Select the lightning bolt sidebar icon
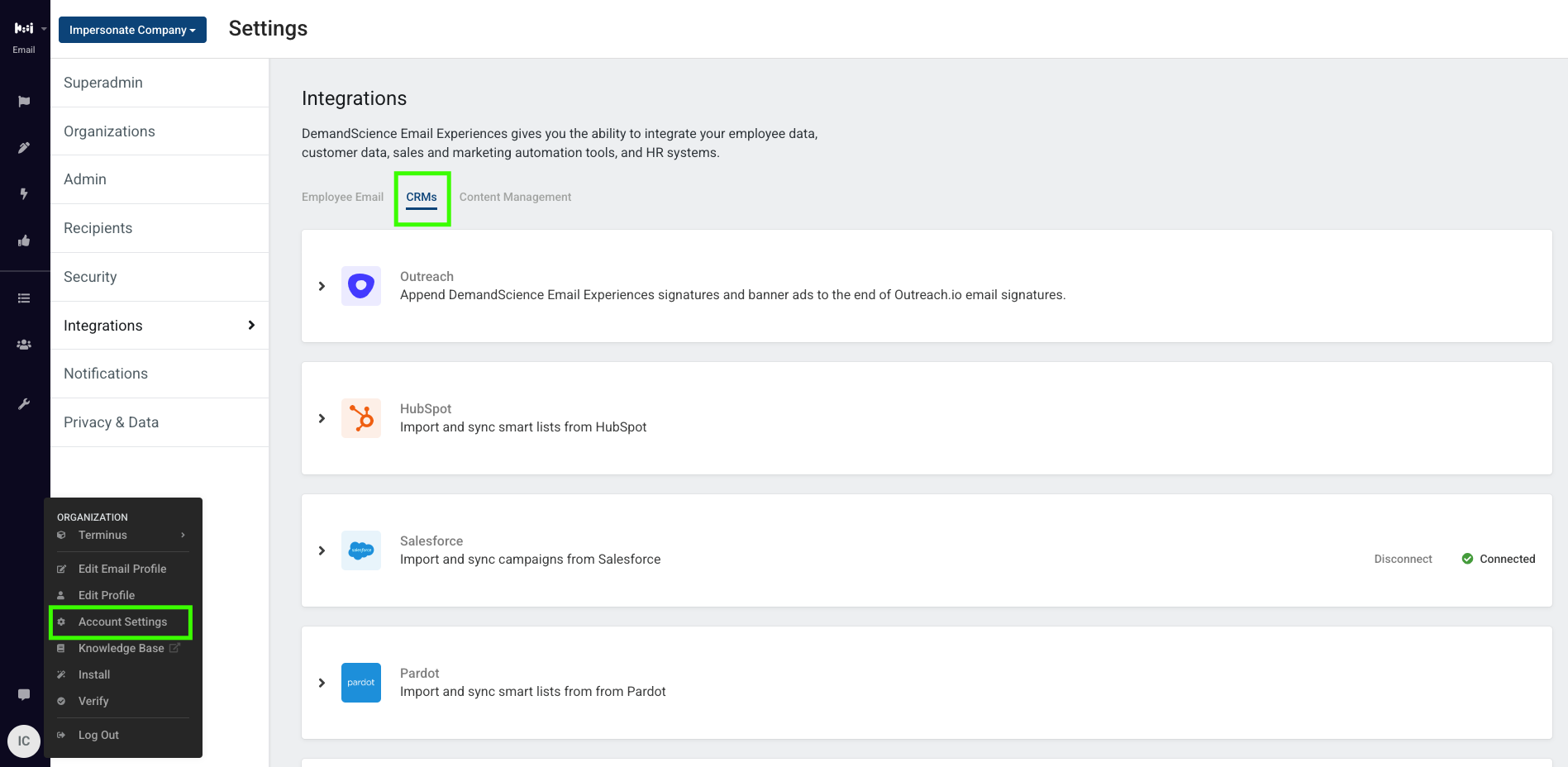This screenshot has width=1568, height=767. click(x=24, y=194)
